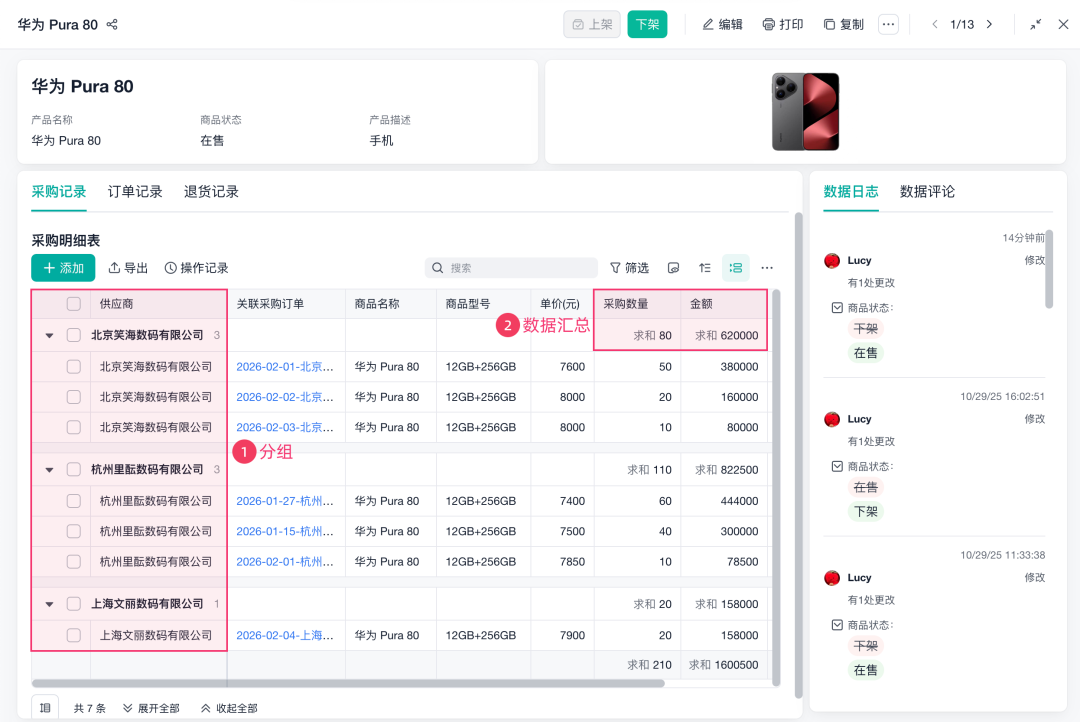Viewport: 1080px width, 722px height.
Task: Check the row with order 2026-02-04-上海
Action: click(74, 636)
